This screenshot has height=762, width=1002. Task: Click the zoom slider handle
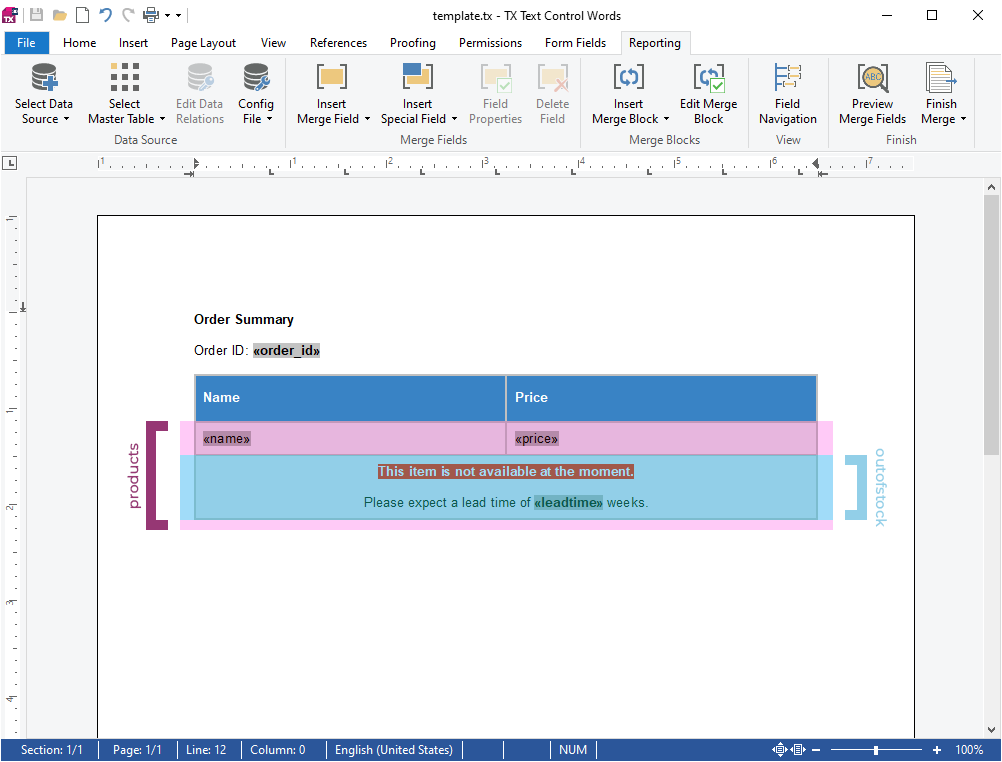coord(875,750)
